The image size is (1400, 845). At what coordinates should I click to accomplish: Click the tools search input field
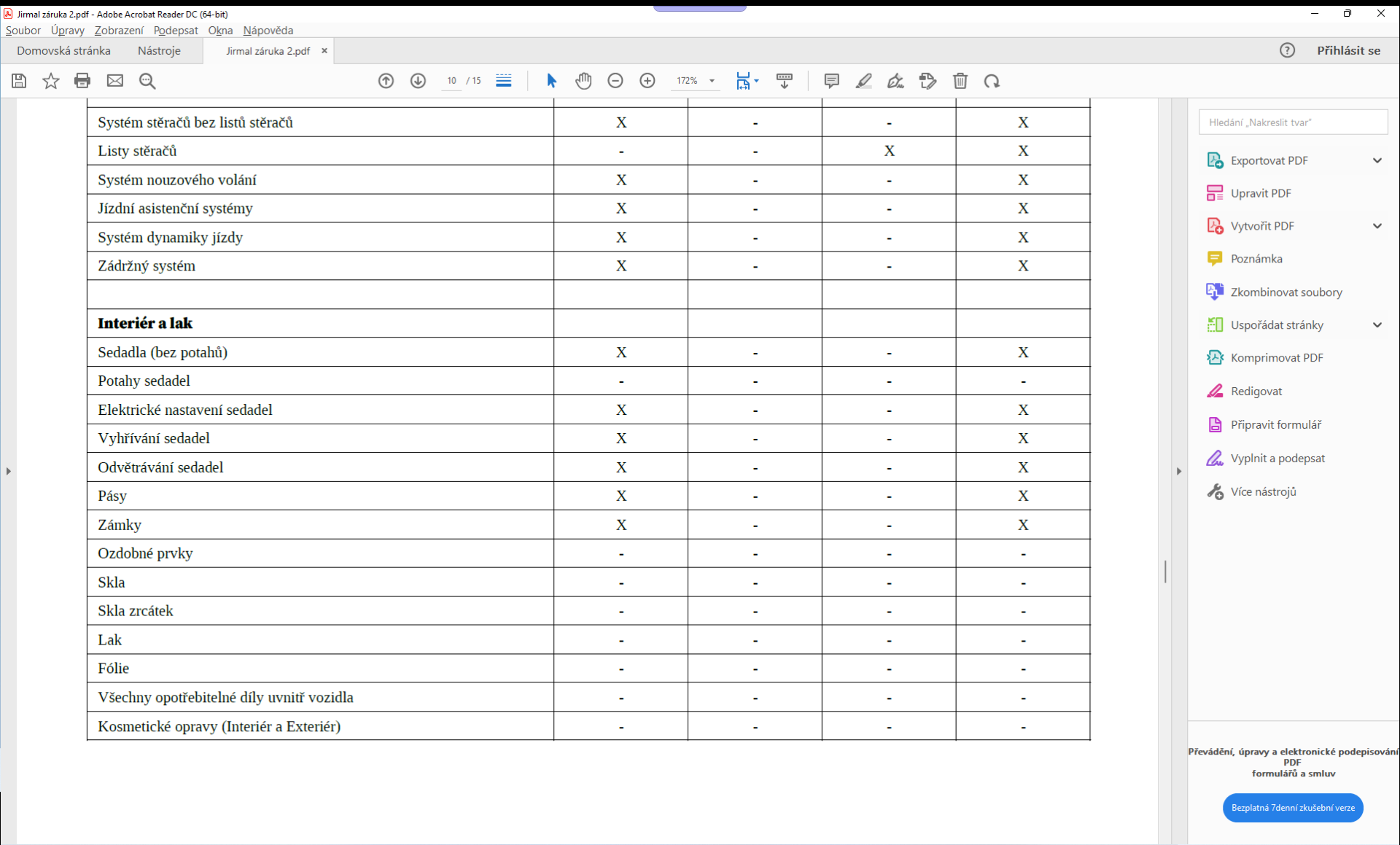tap(1292, 122)
